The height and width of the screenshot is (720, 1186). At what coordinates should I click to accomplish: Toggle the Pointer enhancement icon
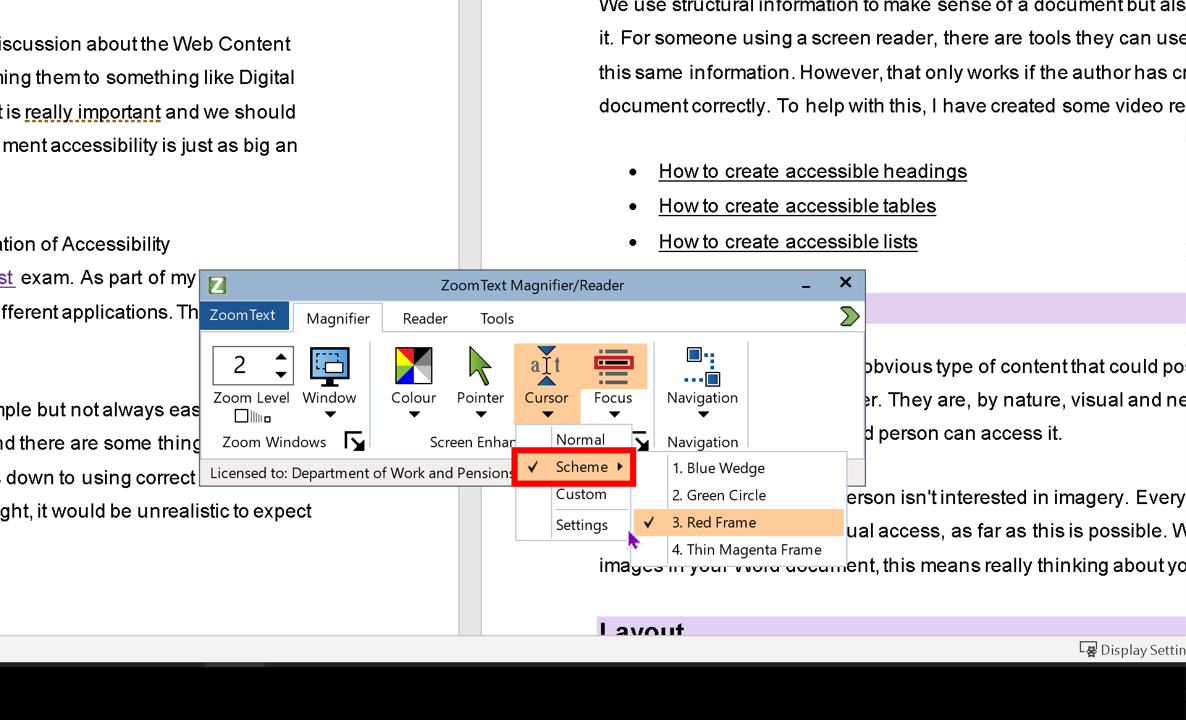[480, 366]
